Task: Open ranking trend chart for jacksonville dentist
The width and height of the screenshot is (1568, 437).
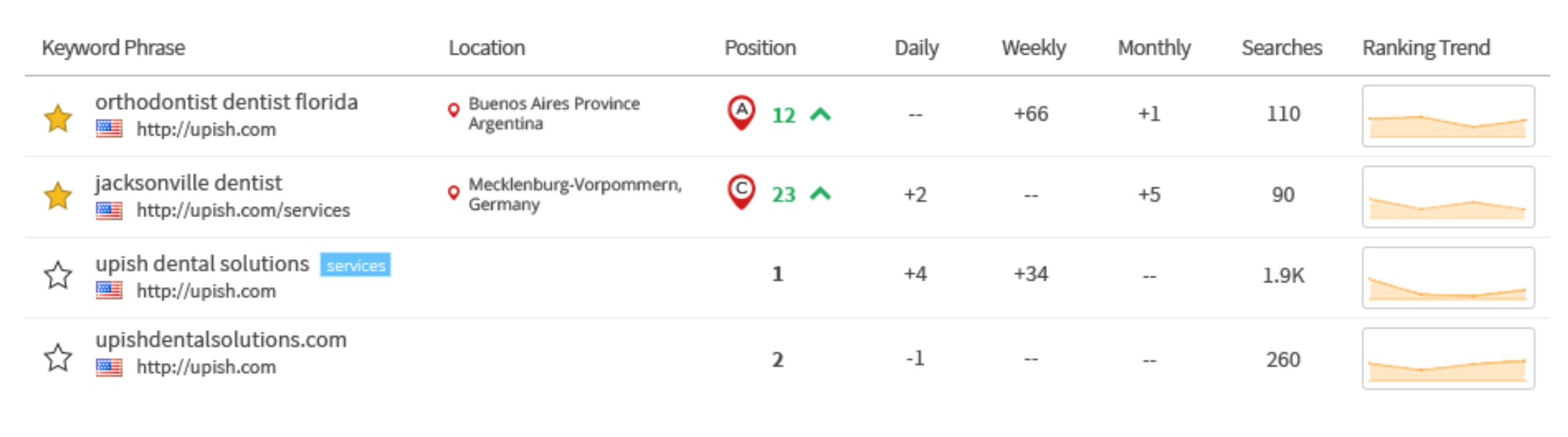Action: [x=1448, y=197]
